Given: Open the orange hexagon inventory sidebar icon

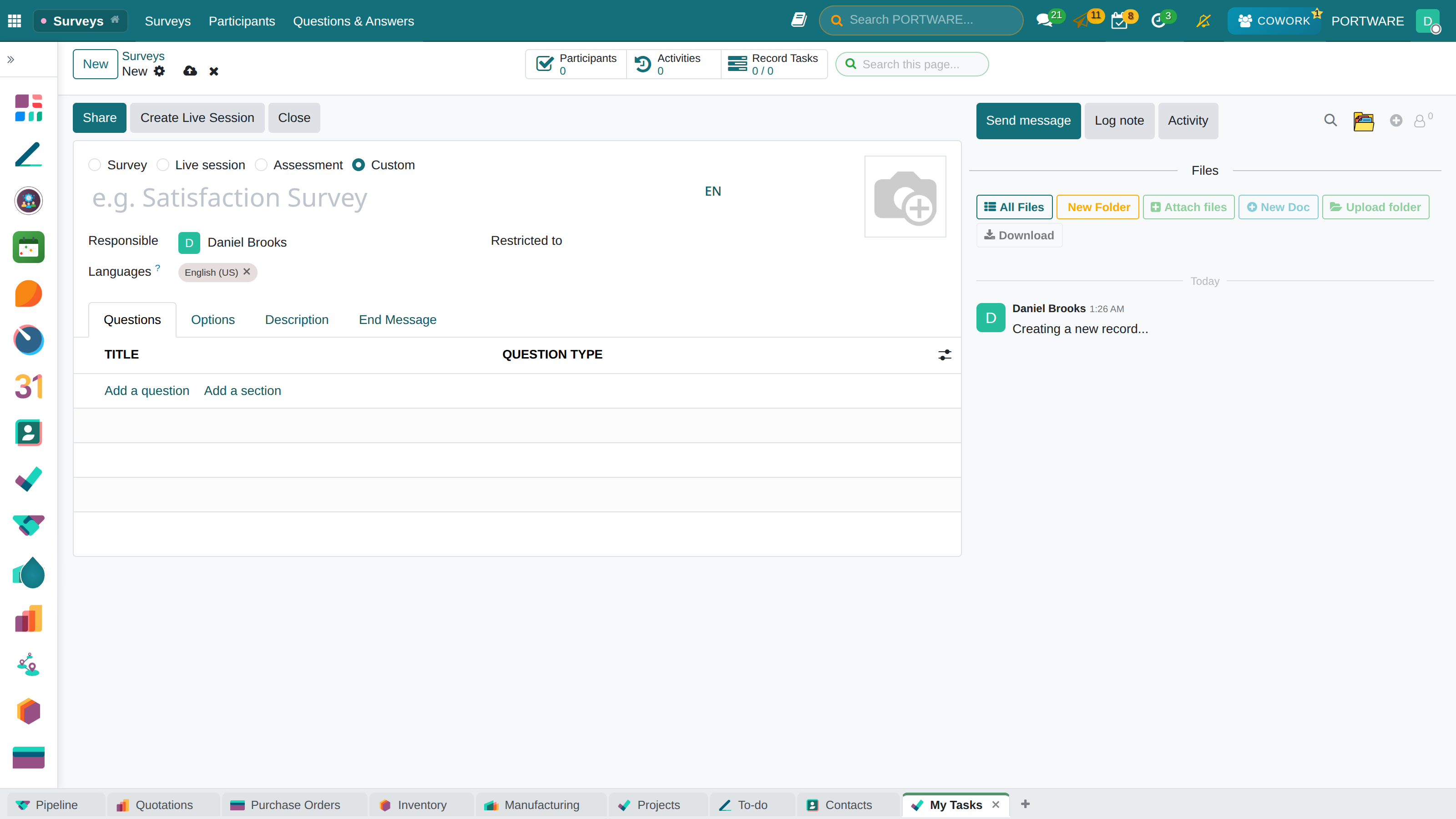Looking at the screenshot, I should coord(28,711).
